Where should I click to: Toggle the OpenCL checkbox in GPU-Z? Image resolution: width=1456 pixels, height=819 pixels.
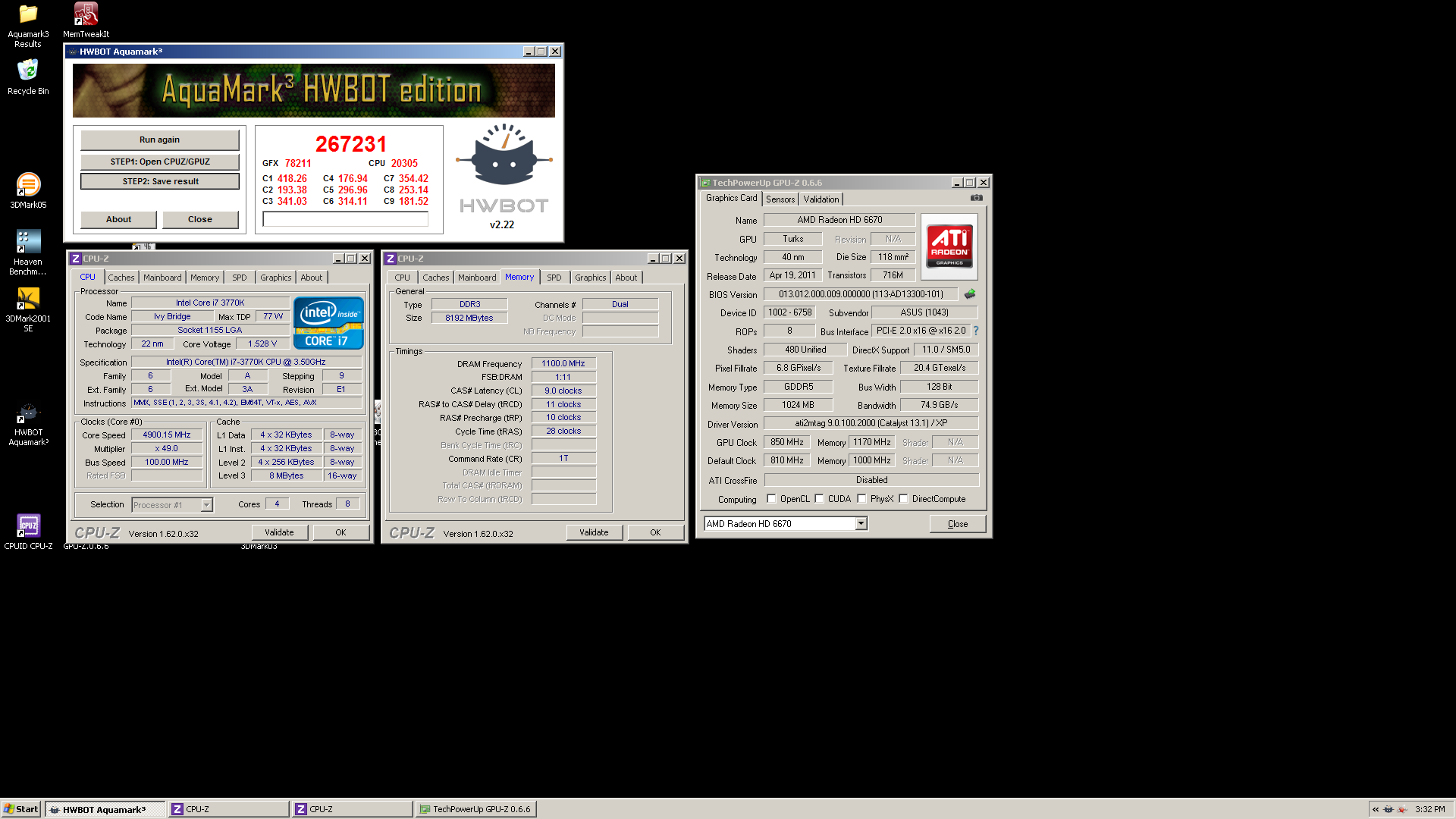pyautogui.click(x=772, y=499)
